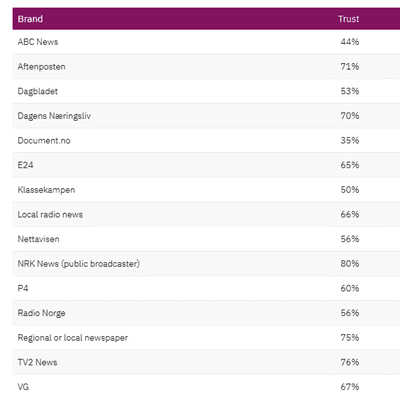Click the Dagbladet row
This screenshot has height=400, width=400.
click(206, 91)
